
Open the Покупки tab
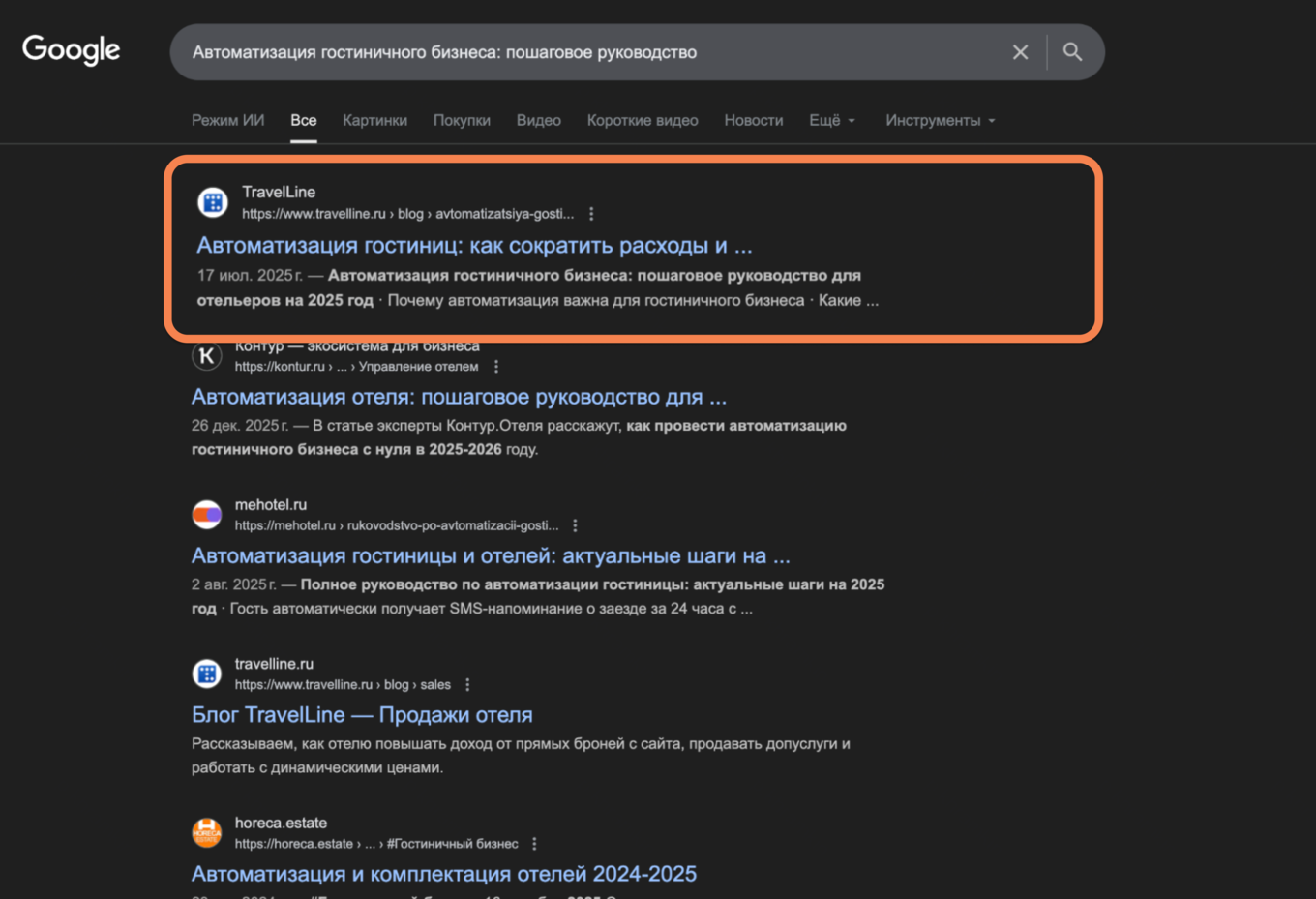pos(462,120)
